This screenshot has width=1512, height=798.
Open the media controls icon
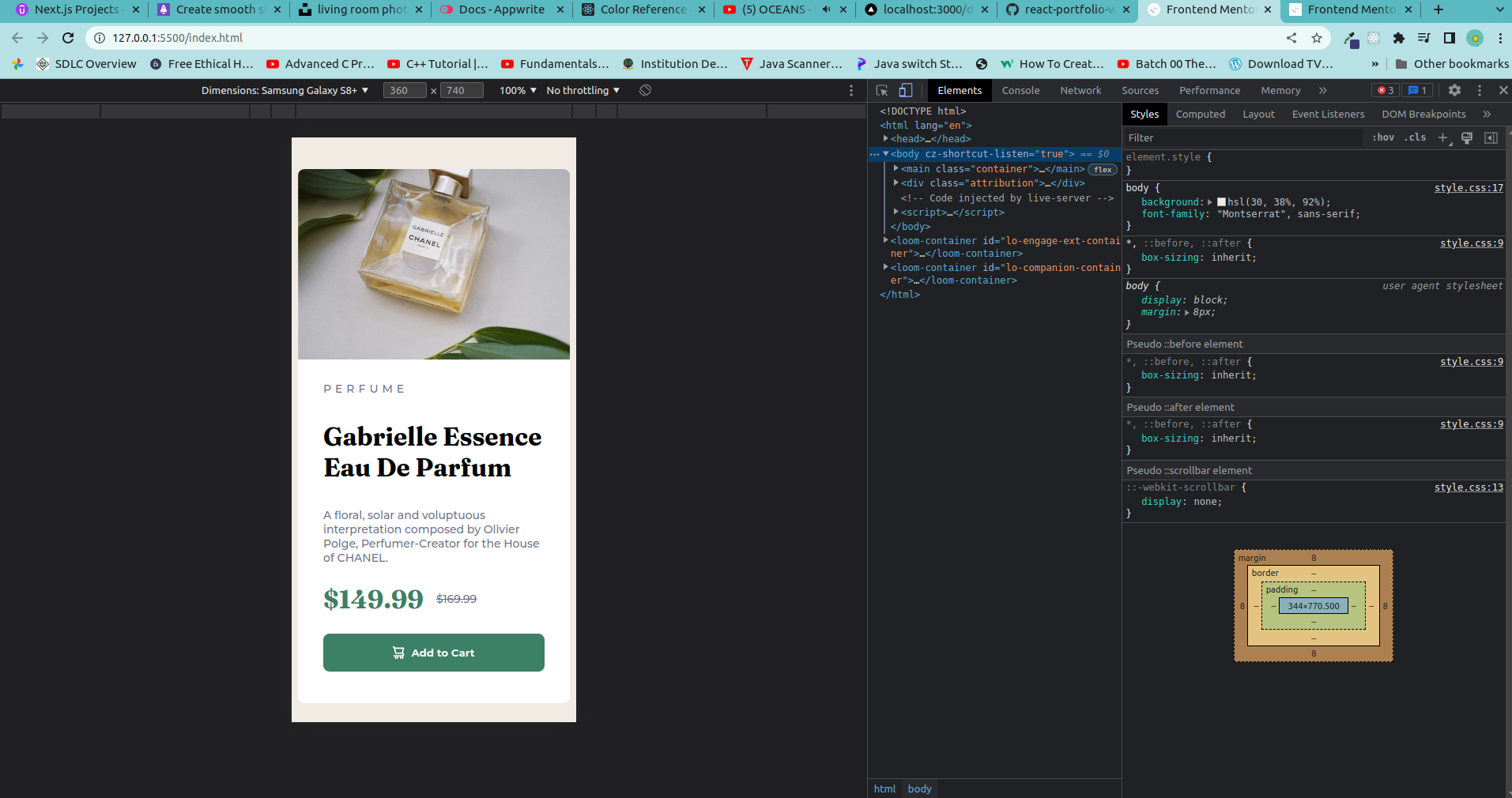coord(1424,38)
